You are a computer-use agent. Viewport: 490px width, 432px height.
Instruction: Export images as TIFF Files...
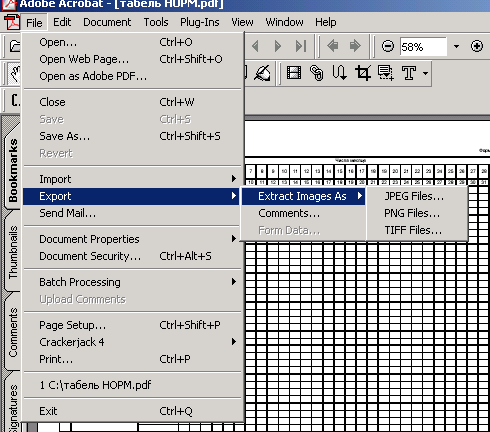tap(417, 230)
